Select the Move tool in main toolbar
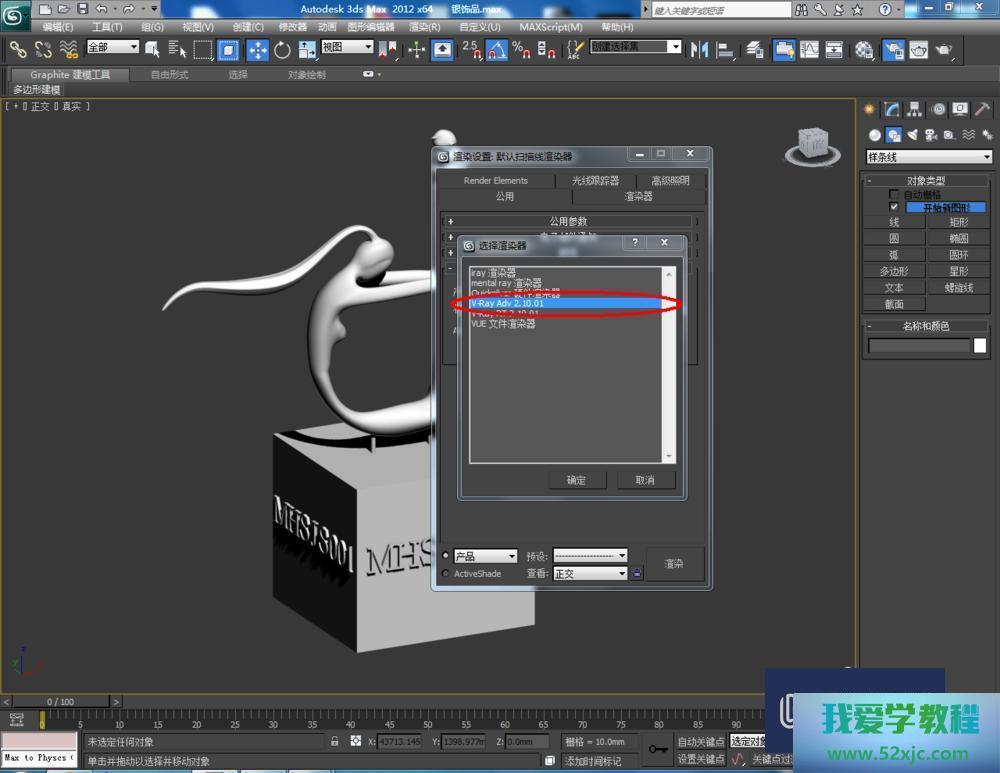The width and height of the screenshot is (1000, 773). click(257, 50)
